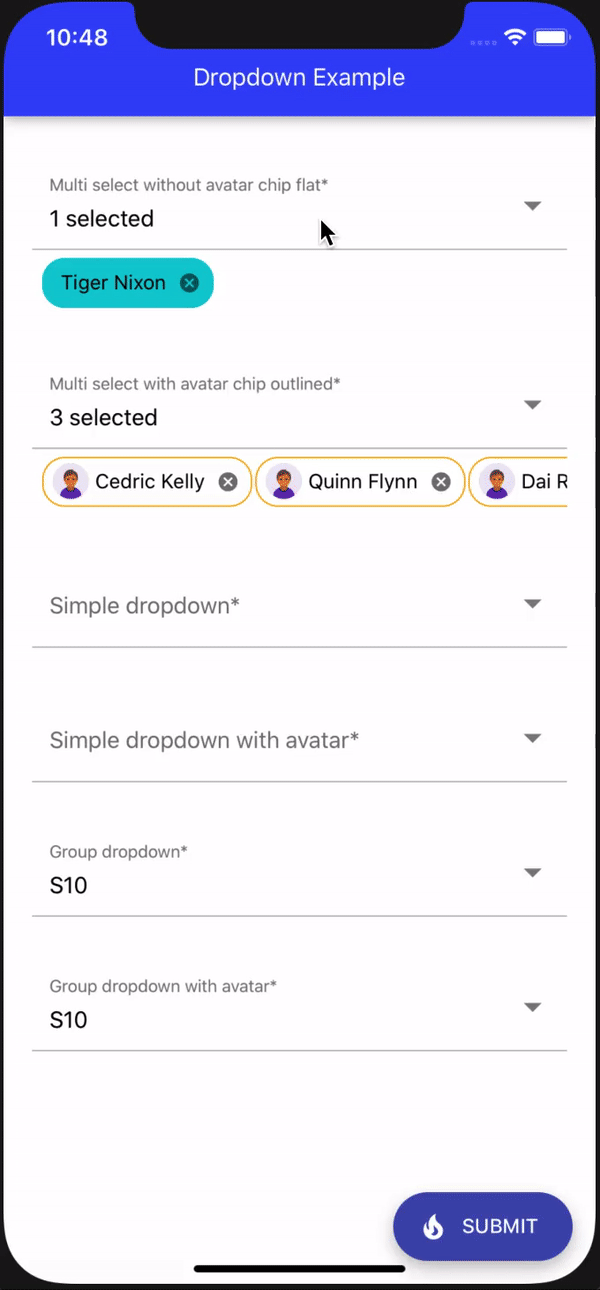
Task: Click the flame icon on the Submit button
Action: click(433, 1227)
